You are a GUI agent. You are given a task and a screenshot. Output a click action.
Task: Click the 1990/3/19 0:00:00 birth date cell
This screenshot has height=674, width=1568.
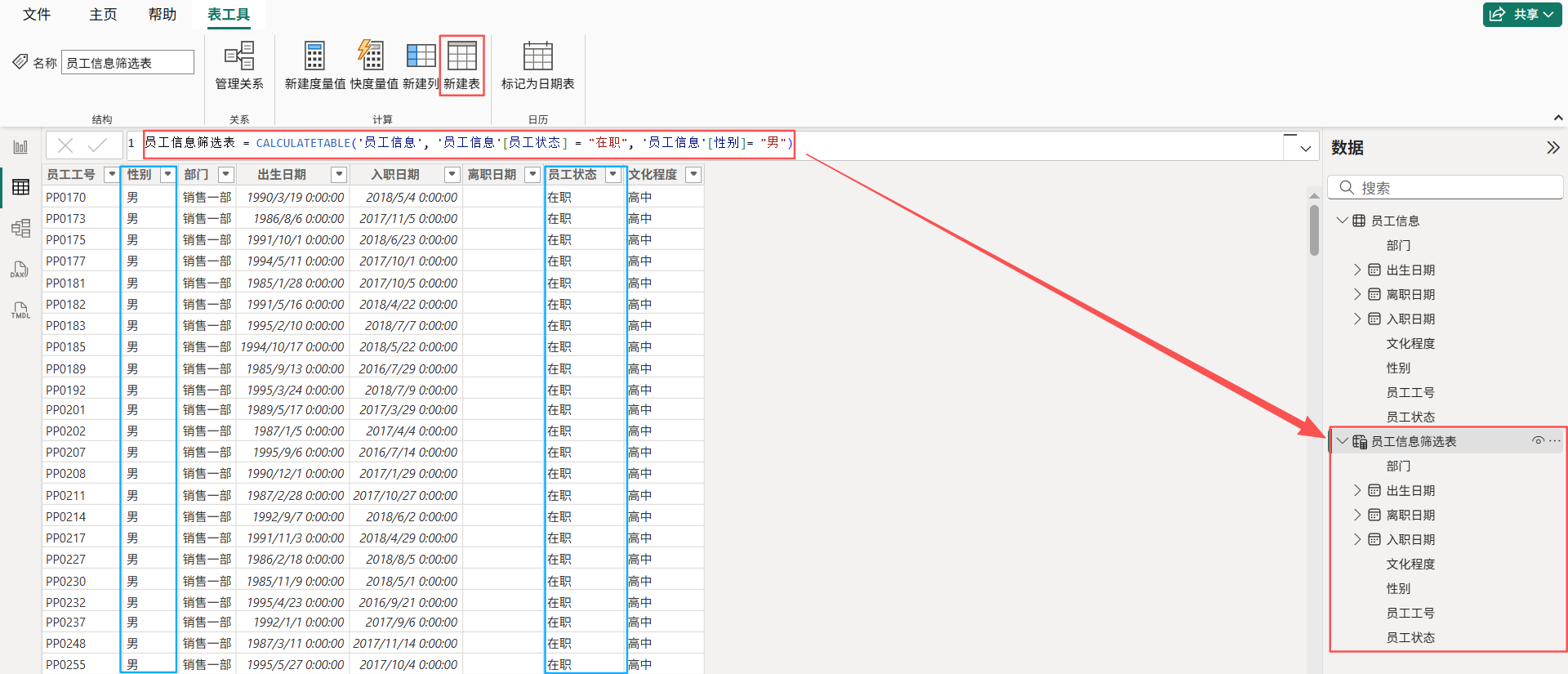[x=296, y=197]
